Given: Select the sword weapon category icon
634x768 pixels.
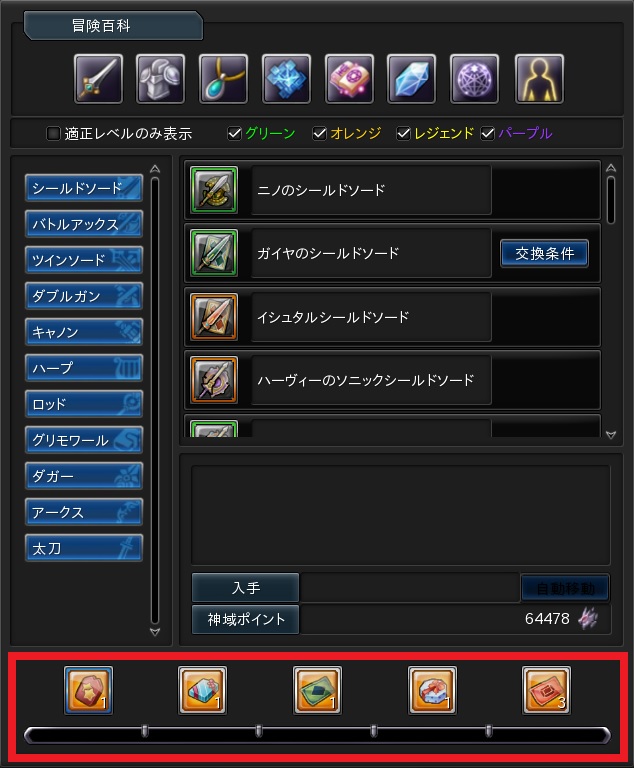Looking at the screenshot, I should [98, 79].
